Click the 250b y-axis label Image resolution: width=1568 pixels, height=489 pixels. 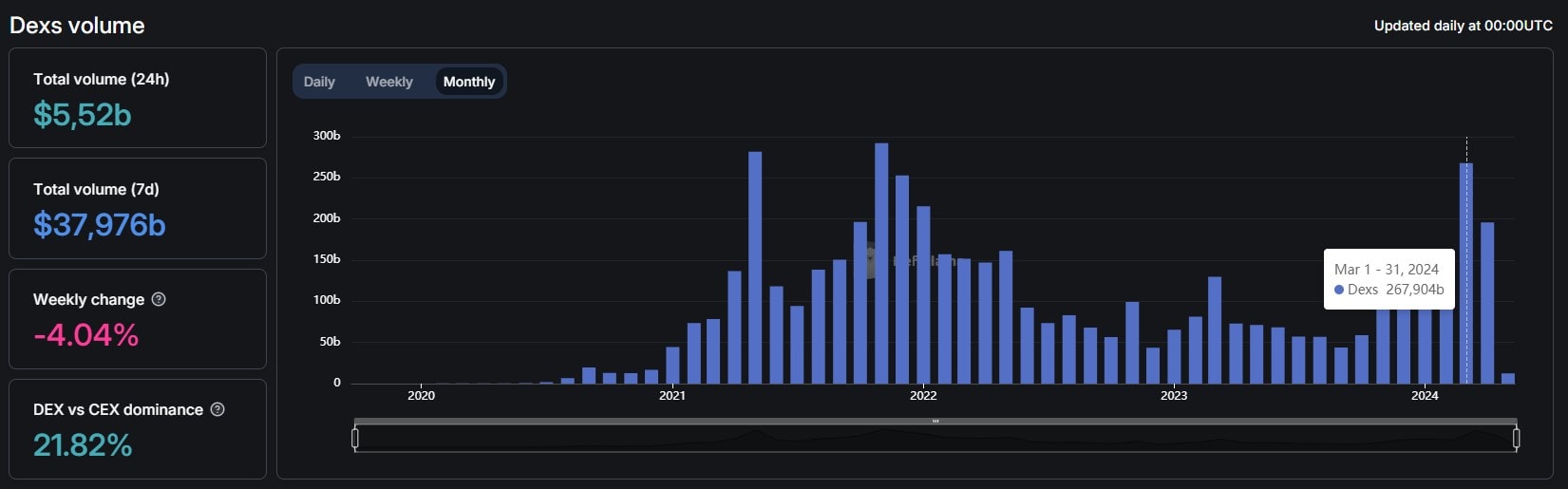click(x=327, y=177)
